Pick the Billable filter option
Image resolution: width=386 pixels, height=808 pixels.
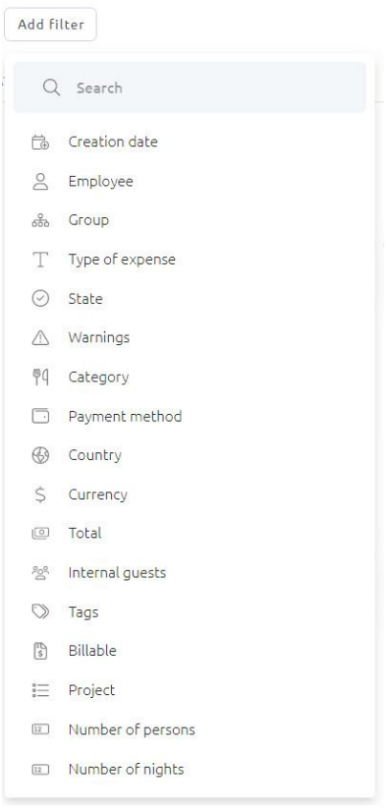pos(190,651)
